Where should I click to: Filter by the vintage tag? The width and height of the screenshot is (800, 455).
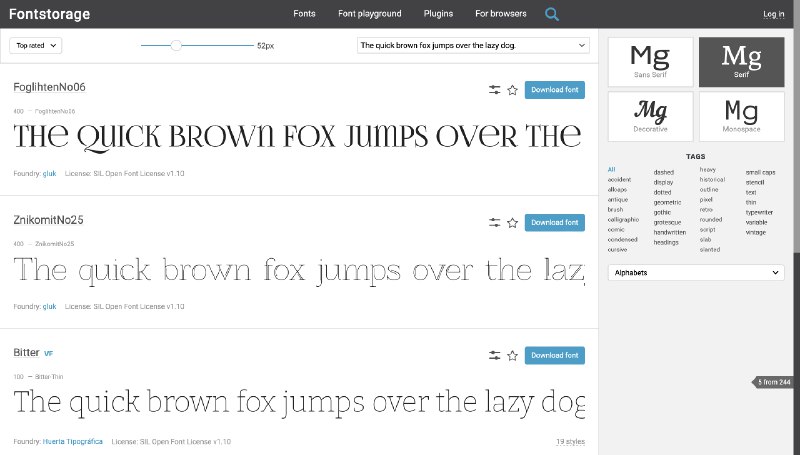pos(756,232)
